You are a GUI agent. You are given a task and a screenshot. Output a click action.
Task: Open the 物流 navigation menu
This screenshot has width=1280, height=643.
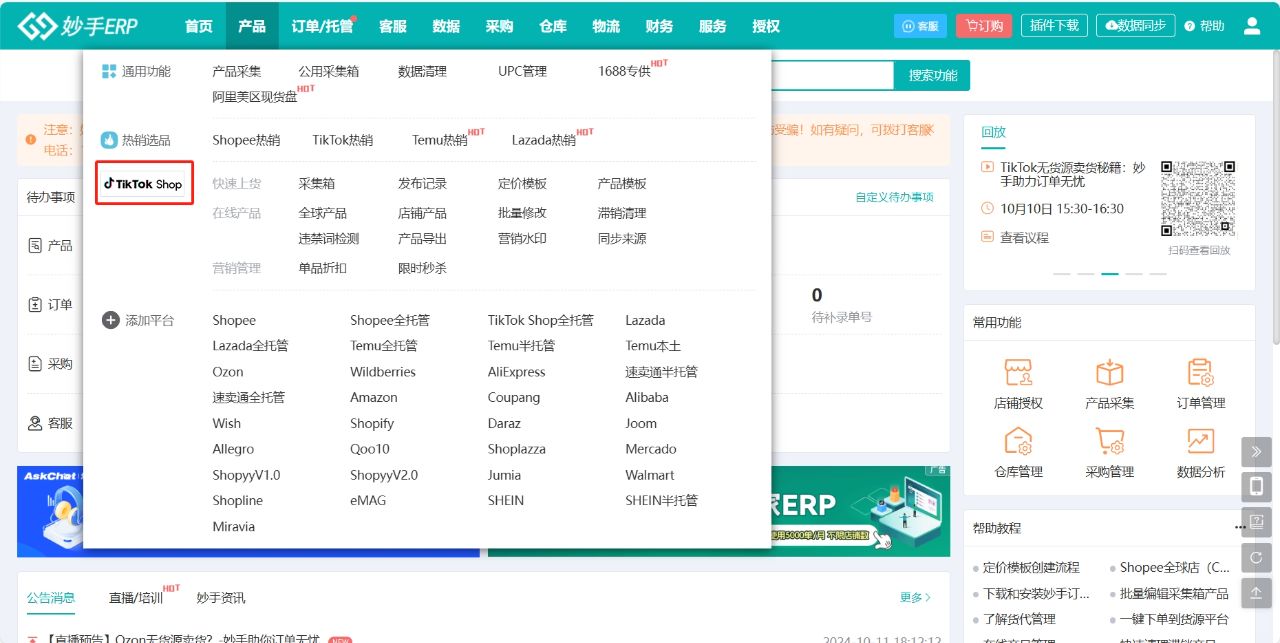606,26
